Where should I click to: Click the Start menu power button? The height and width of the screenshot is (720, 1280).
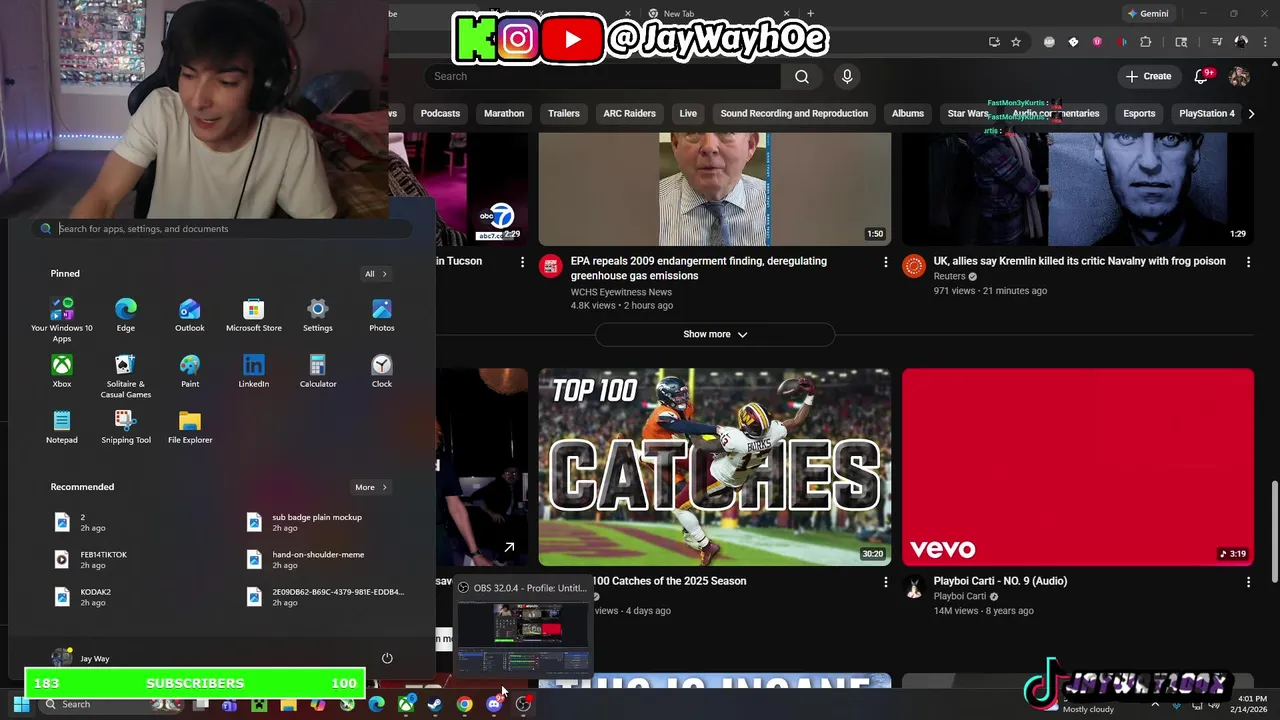387,658
